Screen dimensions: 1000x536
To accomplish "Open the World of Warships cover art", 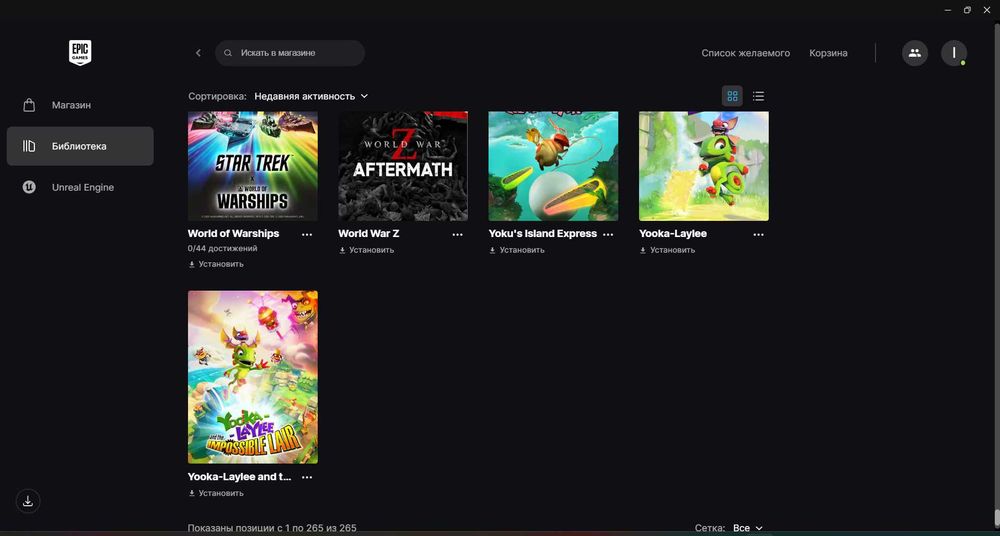I will [253, 166].
